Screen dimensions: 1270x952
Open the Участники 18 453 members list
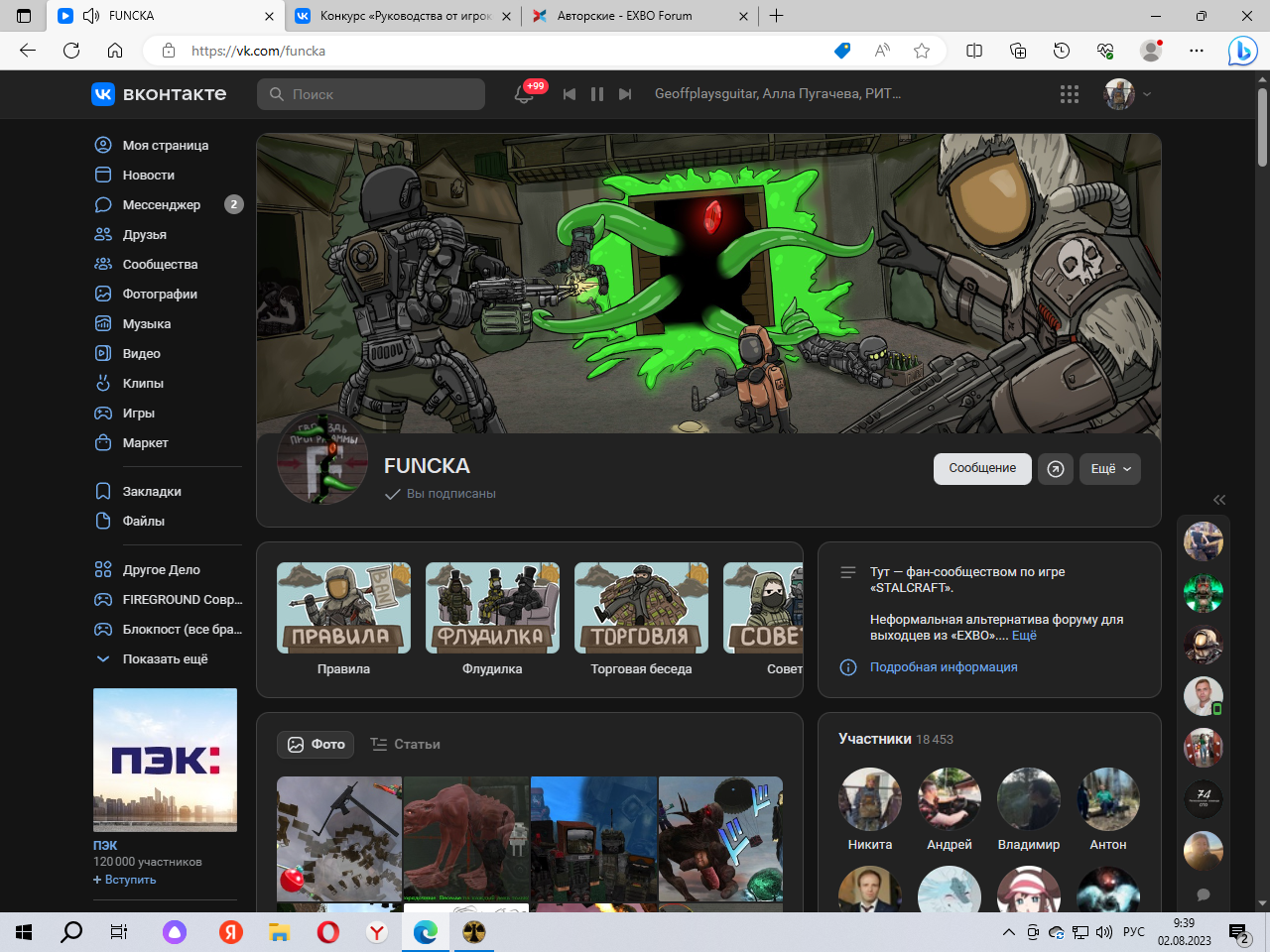point(896,739)
